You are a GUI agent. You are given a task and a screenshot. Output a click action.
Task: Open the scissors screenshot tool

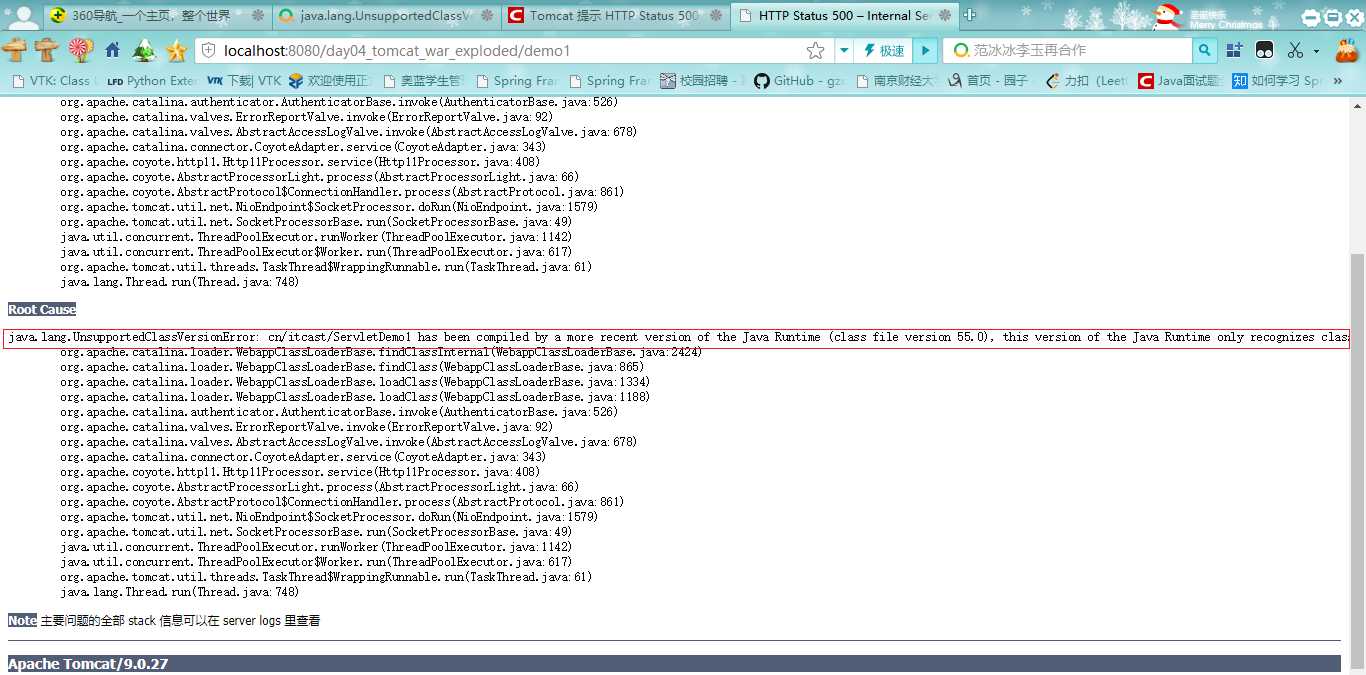tap(1296, 50)
